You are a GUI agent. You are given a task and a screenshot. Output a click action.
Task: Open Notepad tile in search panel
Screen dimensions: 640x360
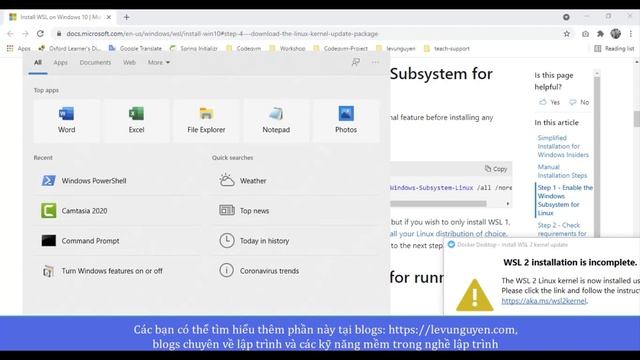(x=276, y=120)
